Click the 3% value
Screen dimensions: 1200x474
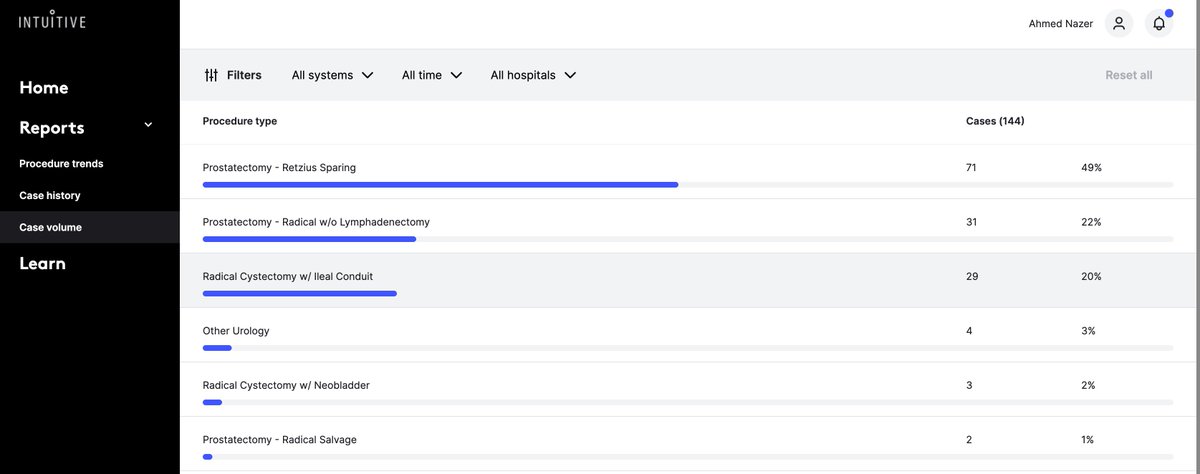[x=1088, y=331]
